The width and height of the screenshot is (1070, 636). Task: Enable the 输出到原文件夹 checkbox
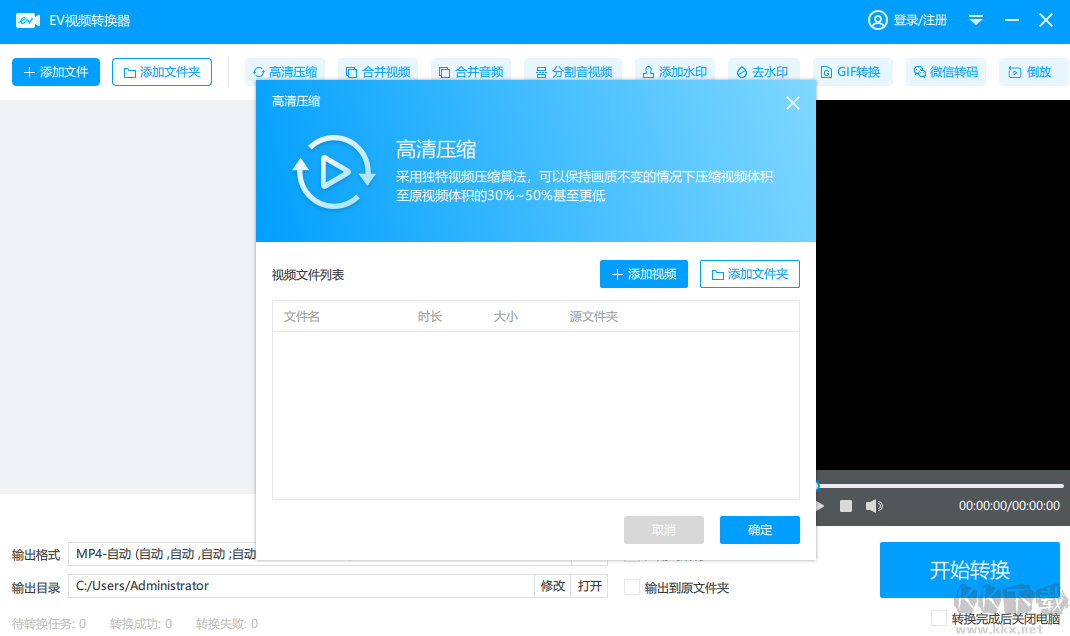click(631, 588)
